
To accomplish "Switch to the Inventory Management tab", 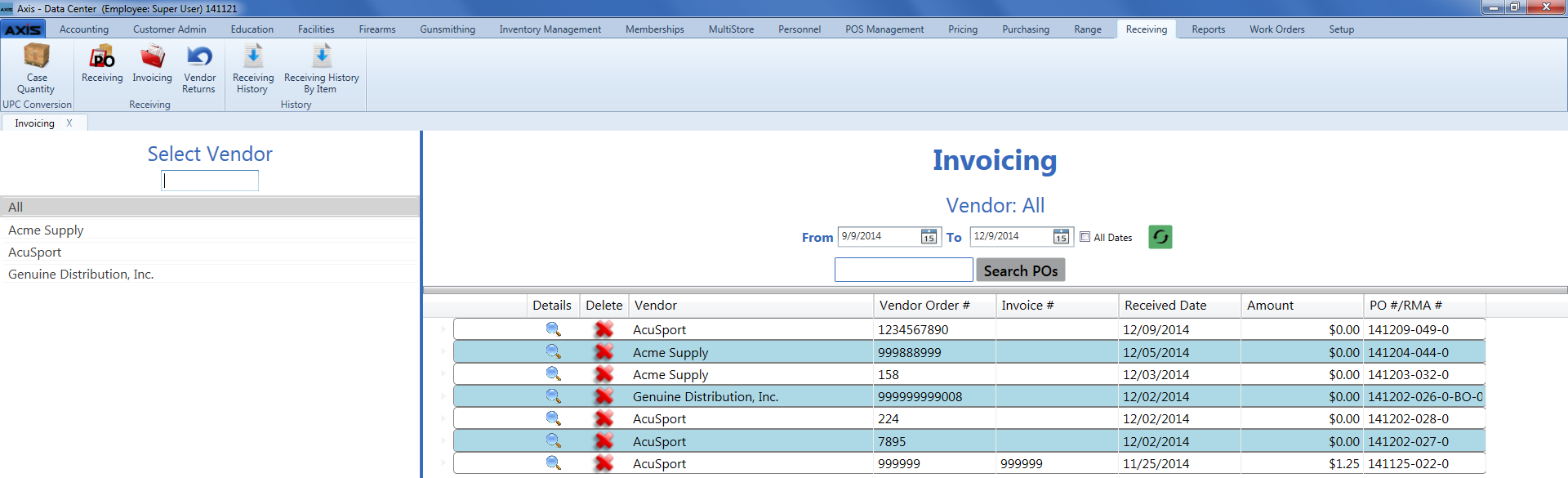I will (550, 29).
